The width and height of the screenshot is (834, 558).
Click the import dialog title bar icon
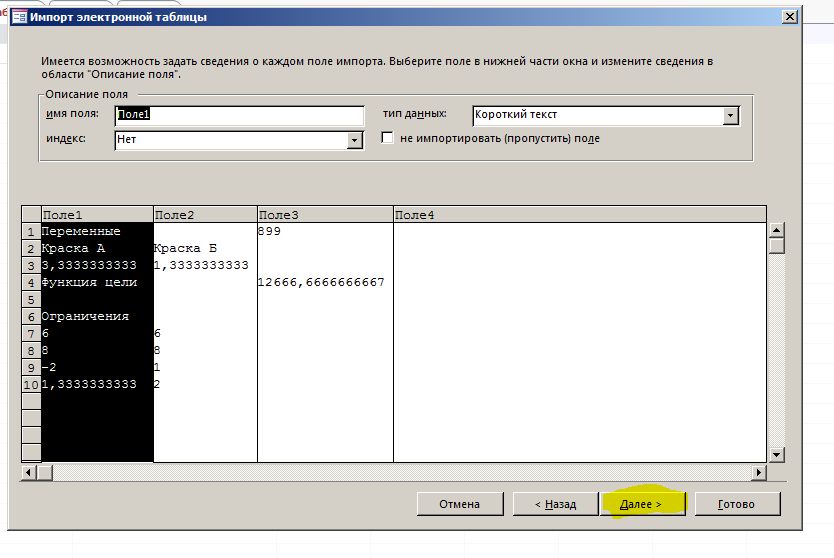click(x=19, y=17)
